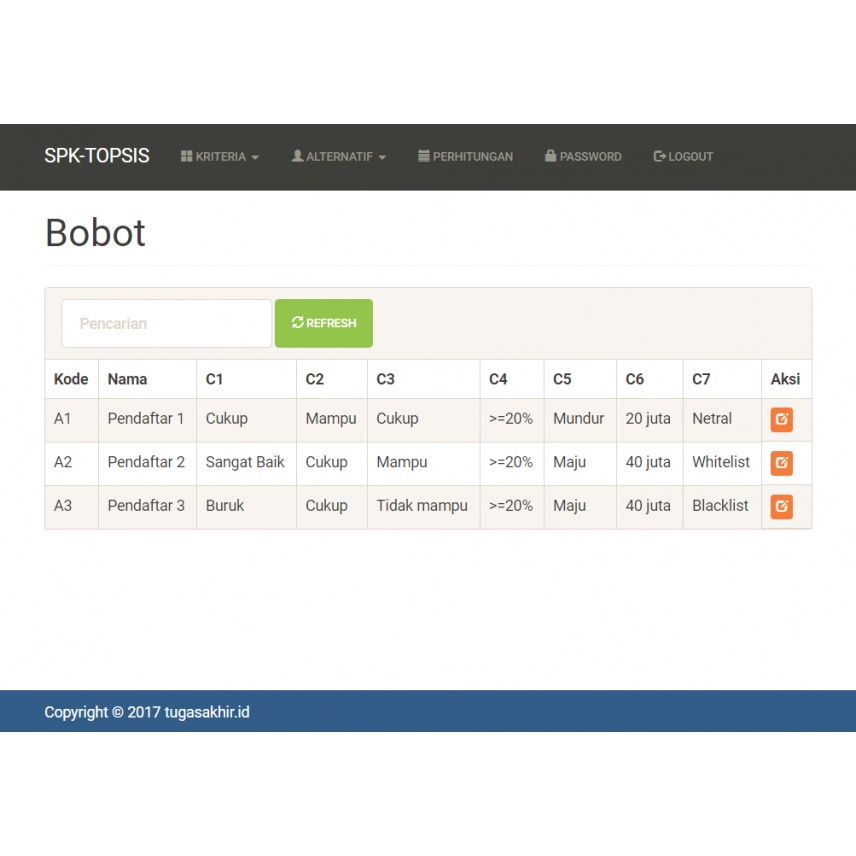Screen dimensions: 856x856
Task: Open the PERHITUNGAN page from navbar
Action: pos(466,156)
